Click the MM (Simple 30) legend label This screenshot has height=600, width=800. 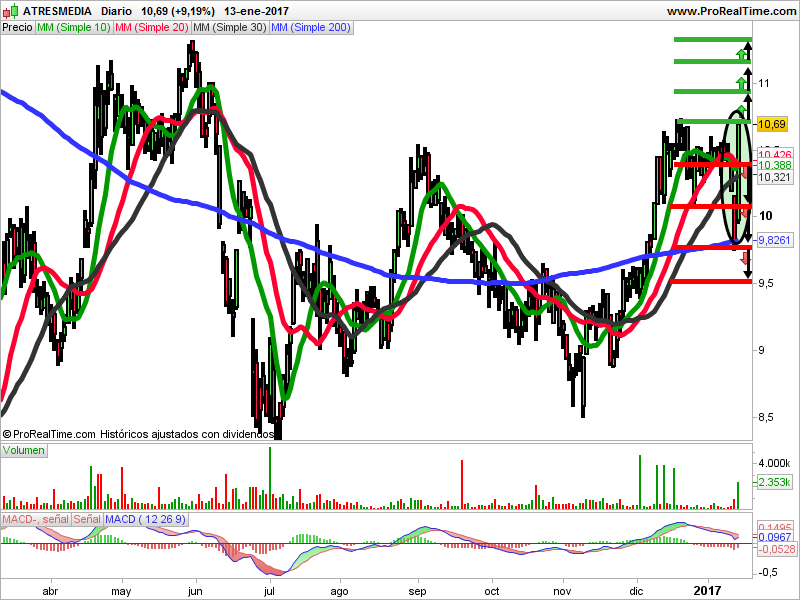click(x=230, y=28)
